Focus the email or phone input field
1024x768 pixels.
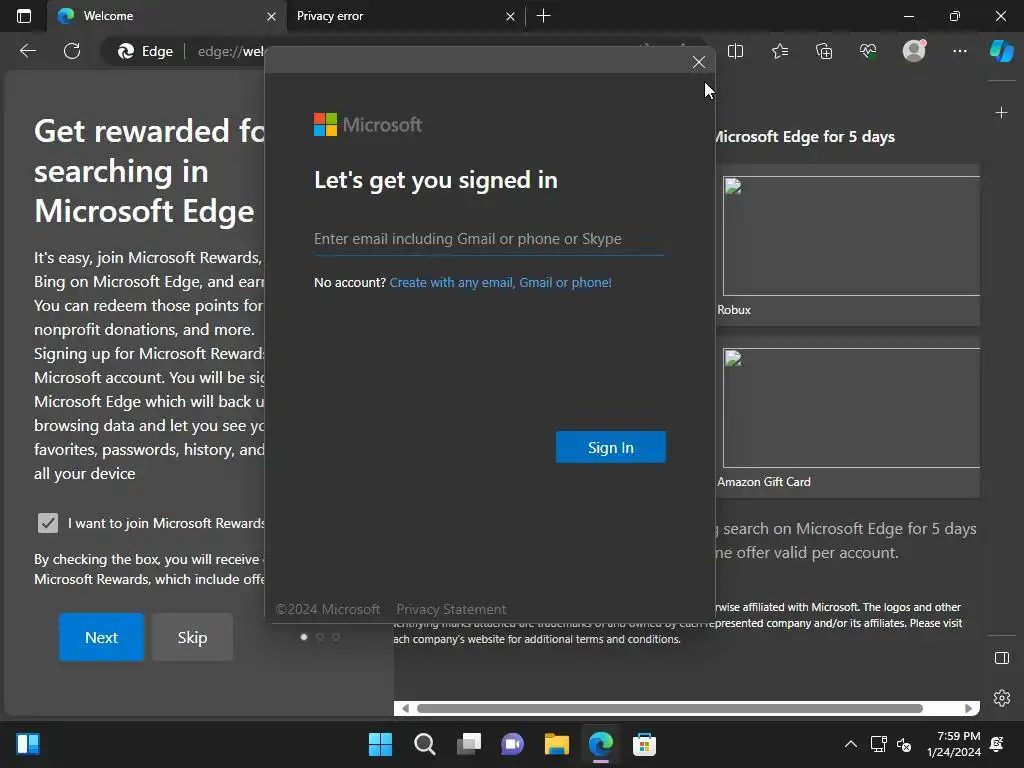[x=489, y=239]
